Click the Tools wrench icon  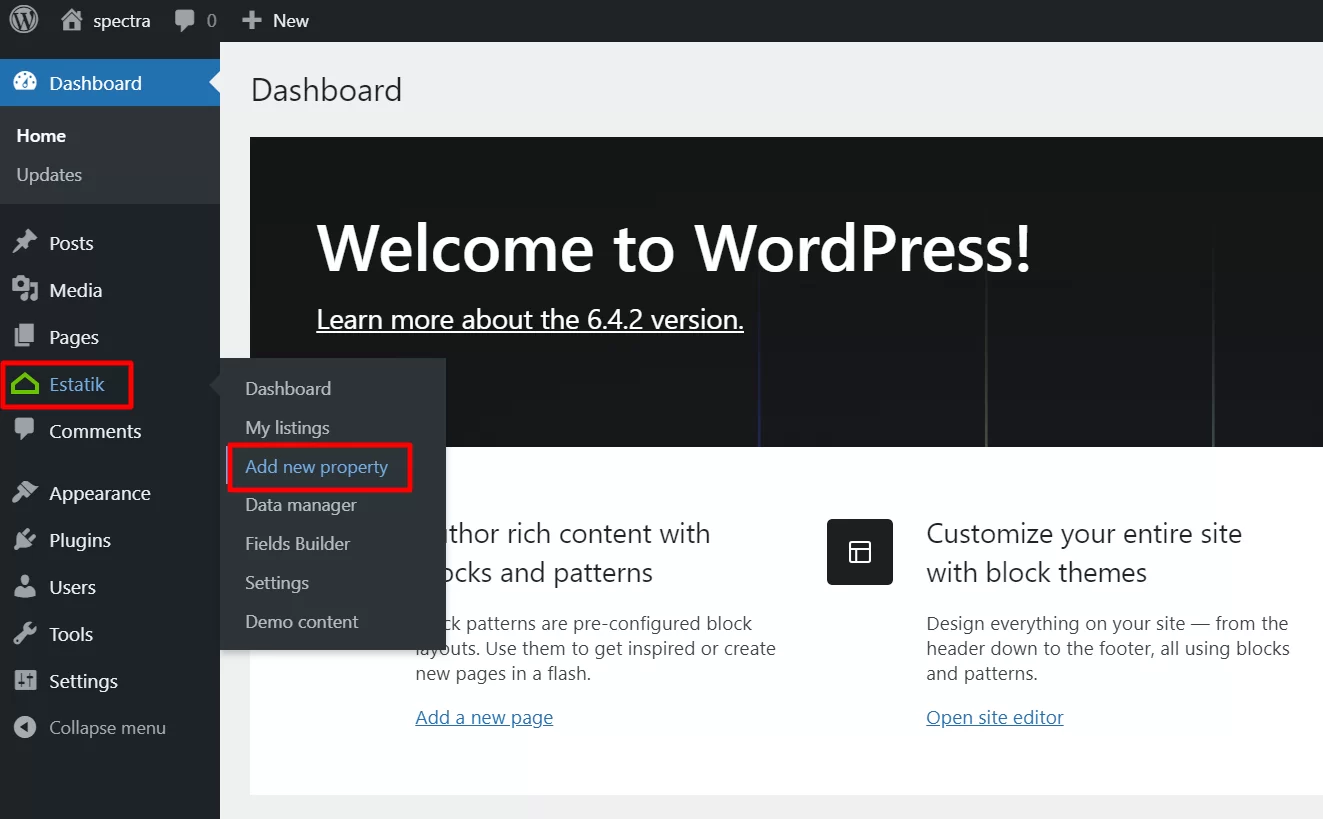25,634
